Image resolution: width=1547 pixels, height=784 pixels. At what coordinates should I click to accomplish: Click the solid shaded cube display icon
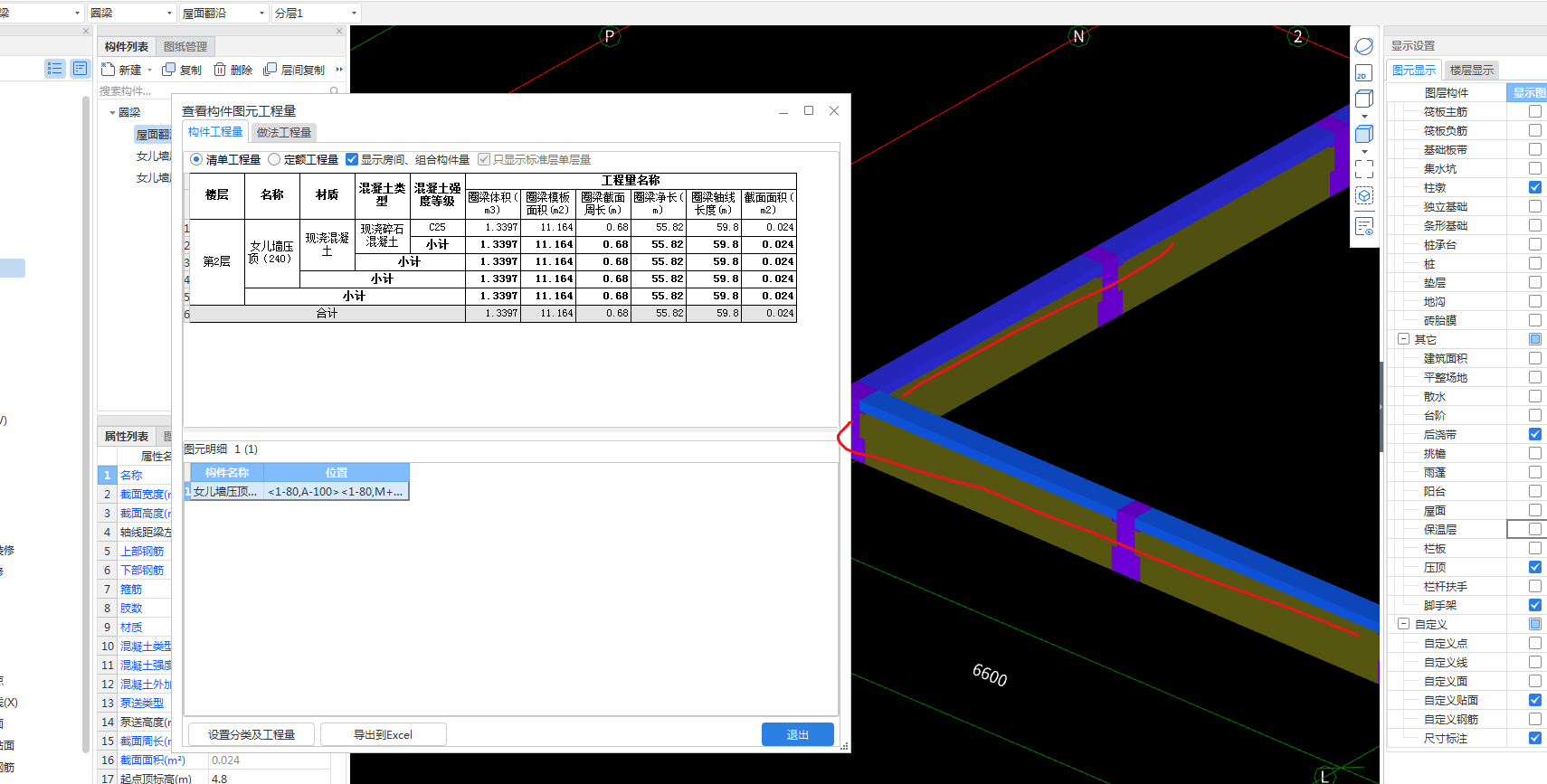coord(1364,134)
